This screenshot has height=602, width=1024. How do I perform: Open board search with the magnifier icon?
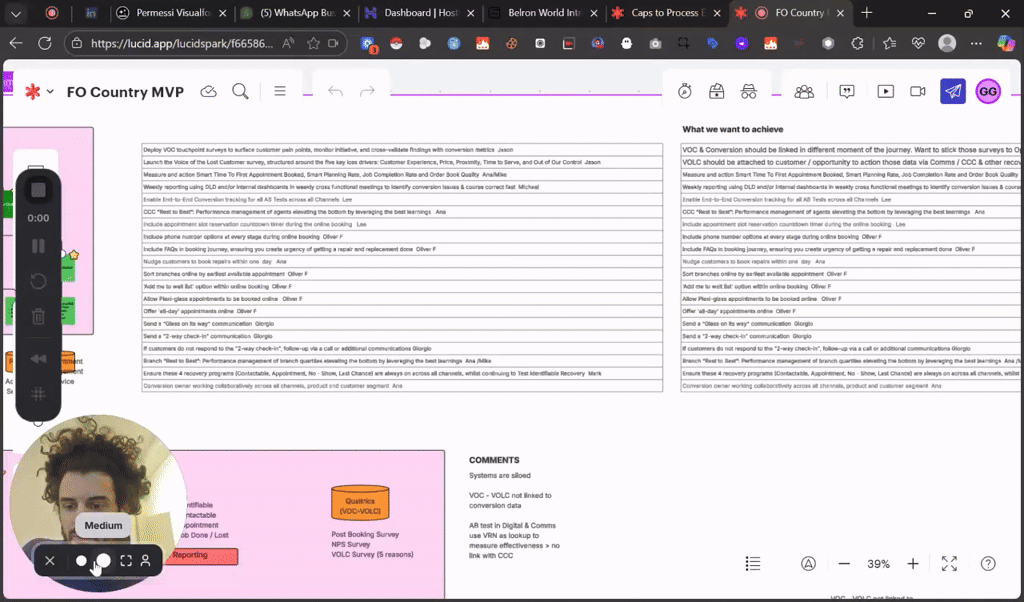238,91
